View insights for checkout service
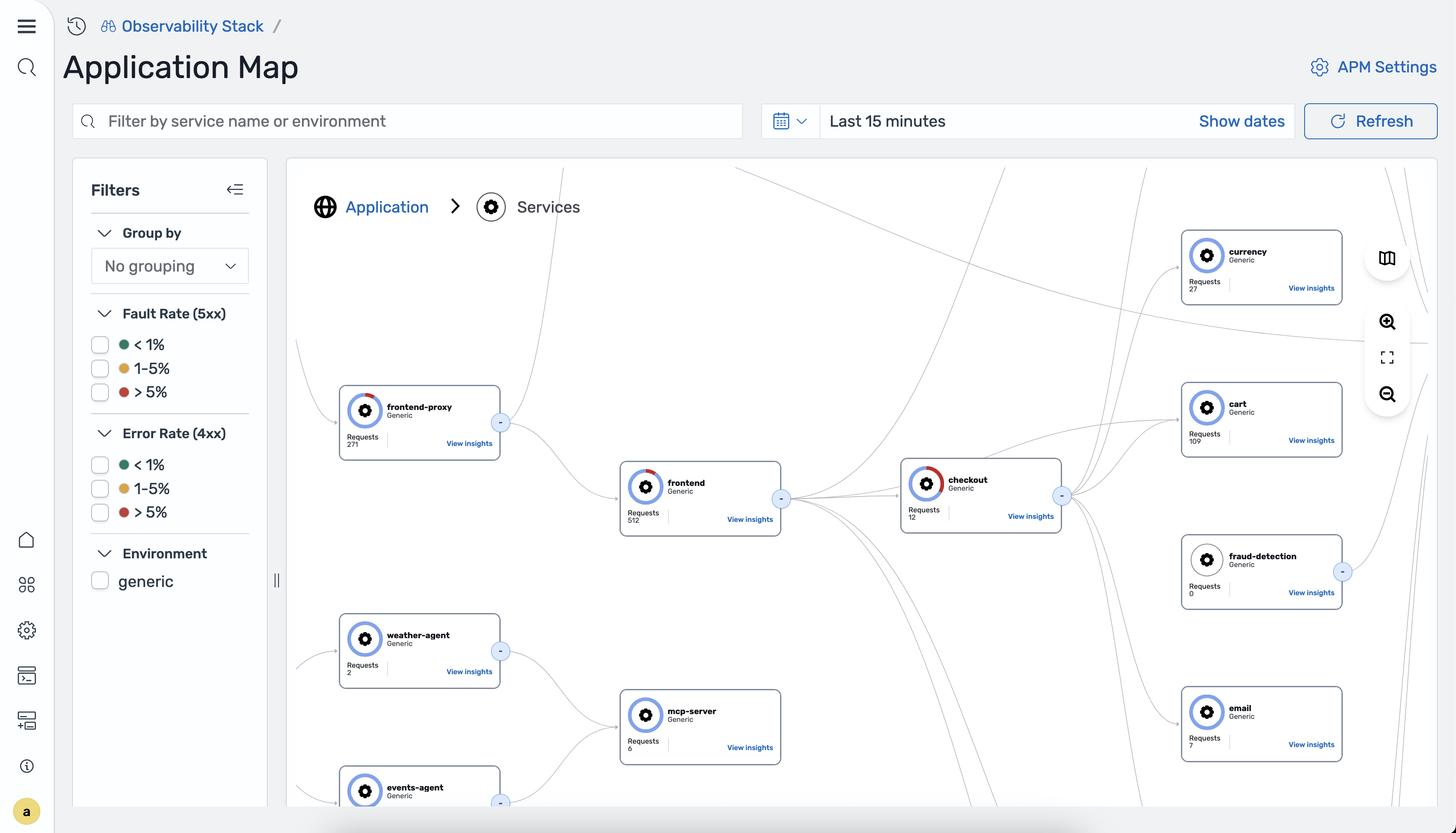 tap(1030, 517)
